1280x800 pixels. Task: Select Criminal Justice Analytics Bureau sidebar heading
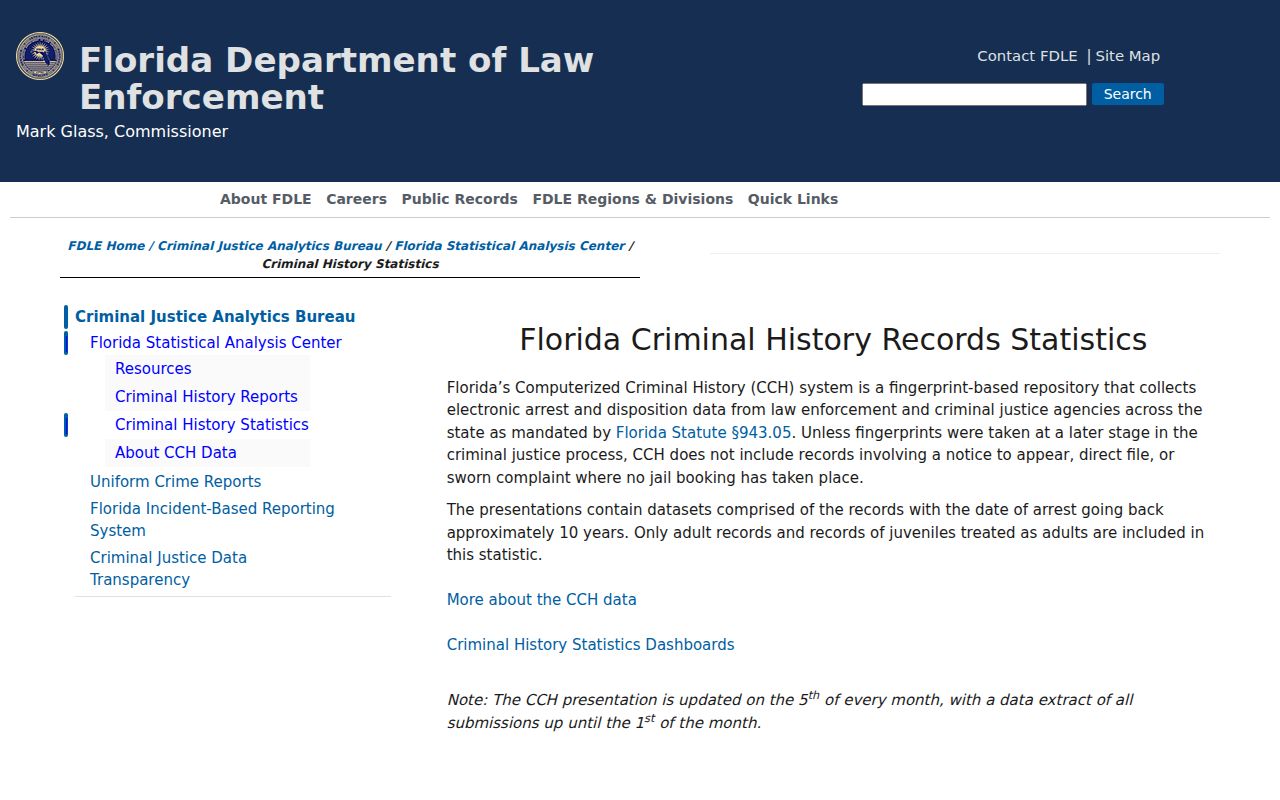[x=215, y=317]
